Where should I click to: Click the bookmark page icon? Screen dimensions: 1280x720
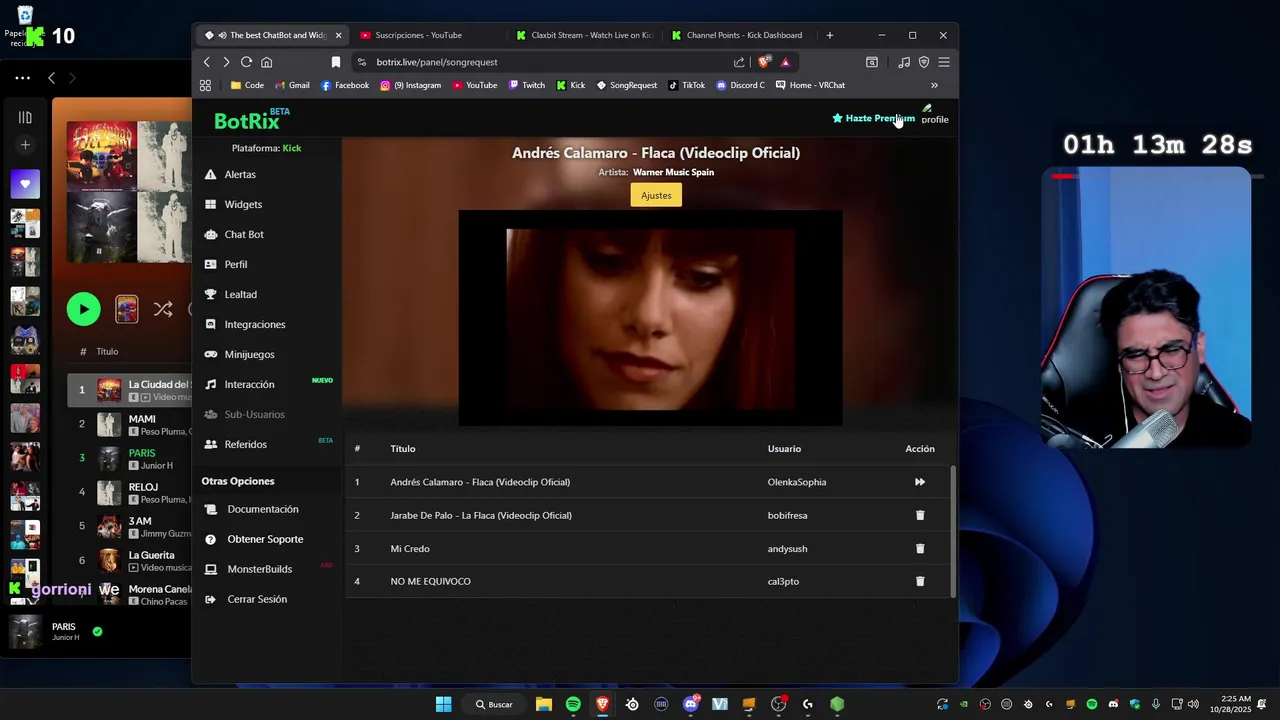336,62
